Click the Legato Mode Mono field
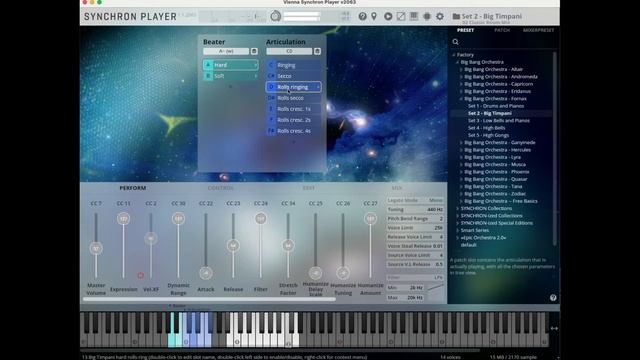 (415, 200)
